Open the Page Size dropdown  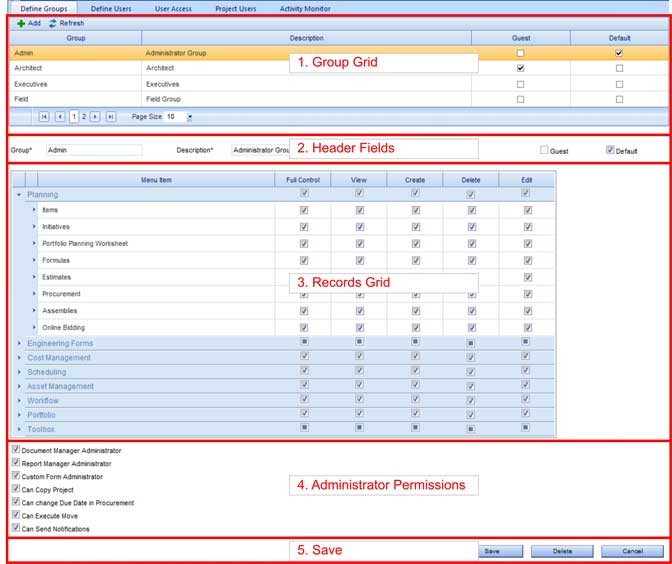point(190,117)
